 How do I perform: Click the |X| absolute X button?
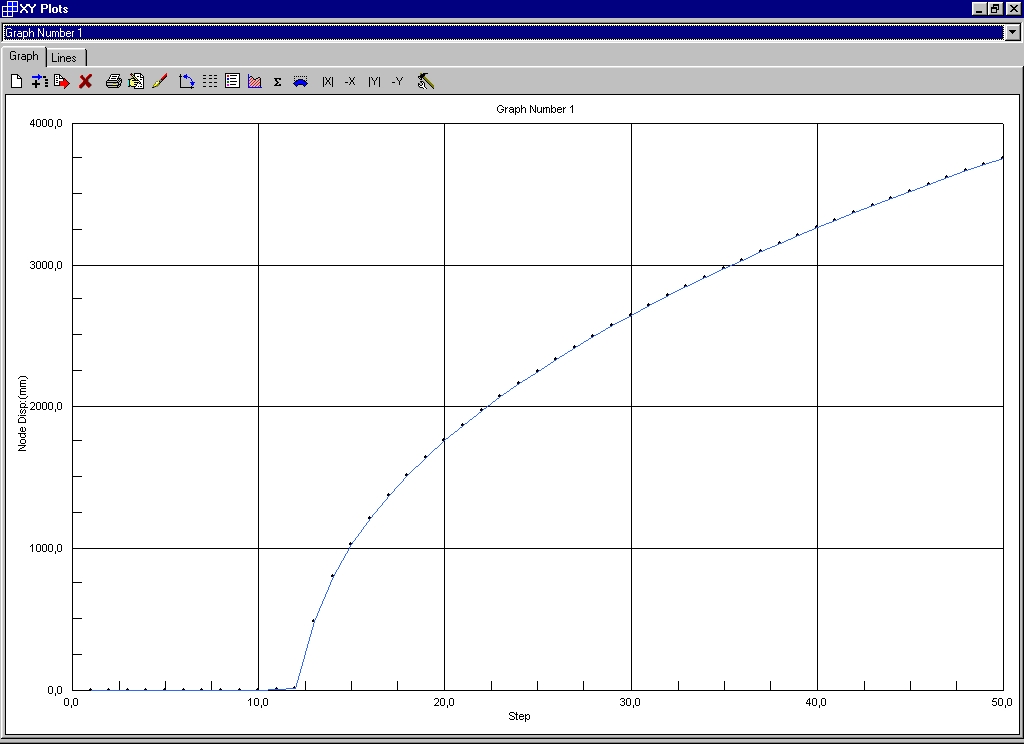328,81
